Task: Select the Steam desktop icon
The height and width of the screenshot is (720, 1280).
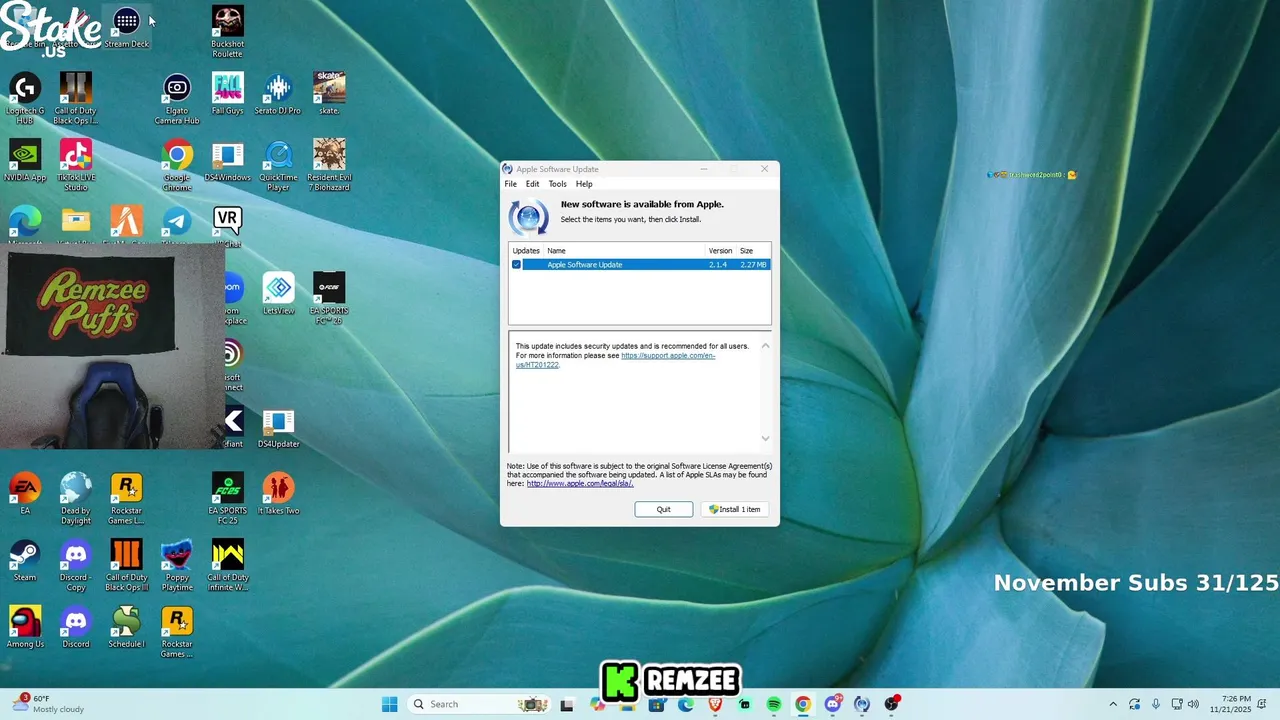Action: click(x=25, y=560)
